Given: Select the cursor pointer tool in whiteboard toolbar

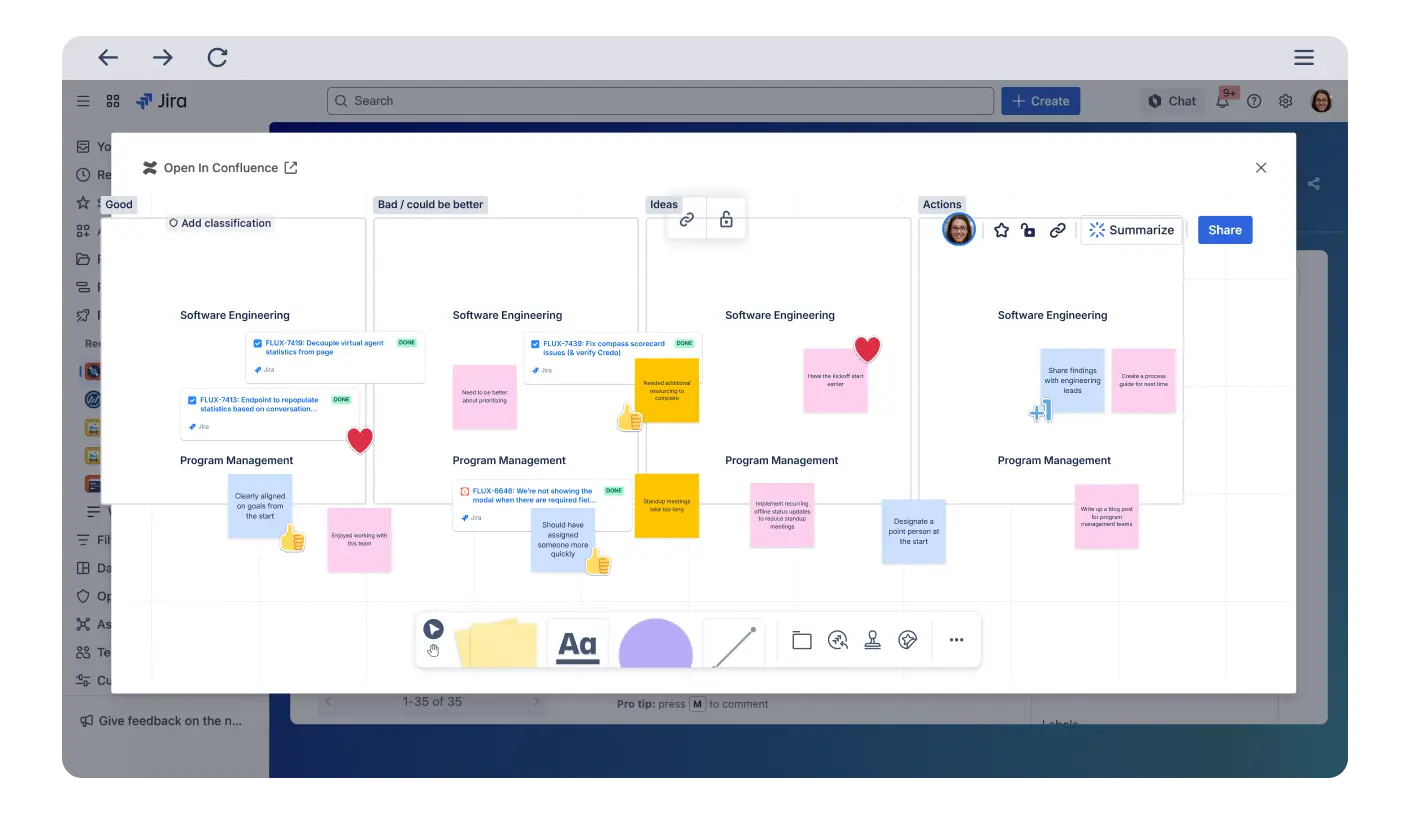Looking at the screenshot, I should [433, 629].
